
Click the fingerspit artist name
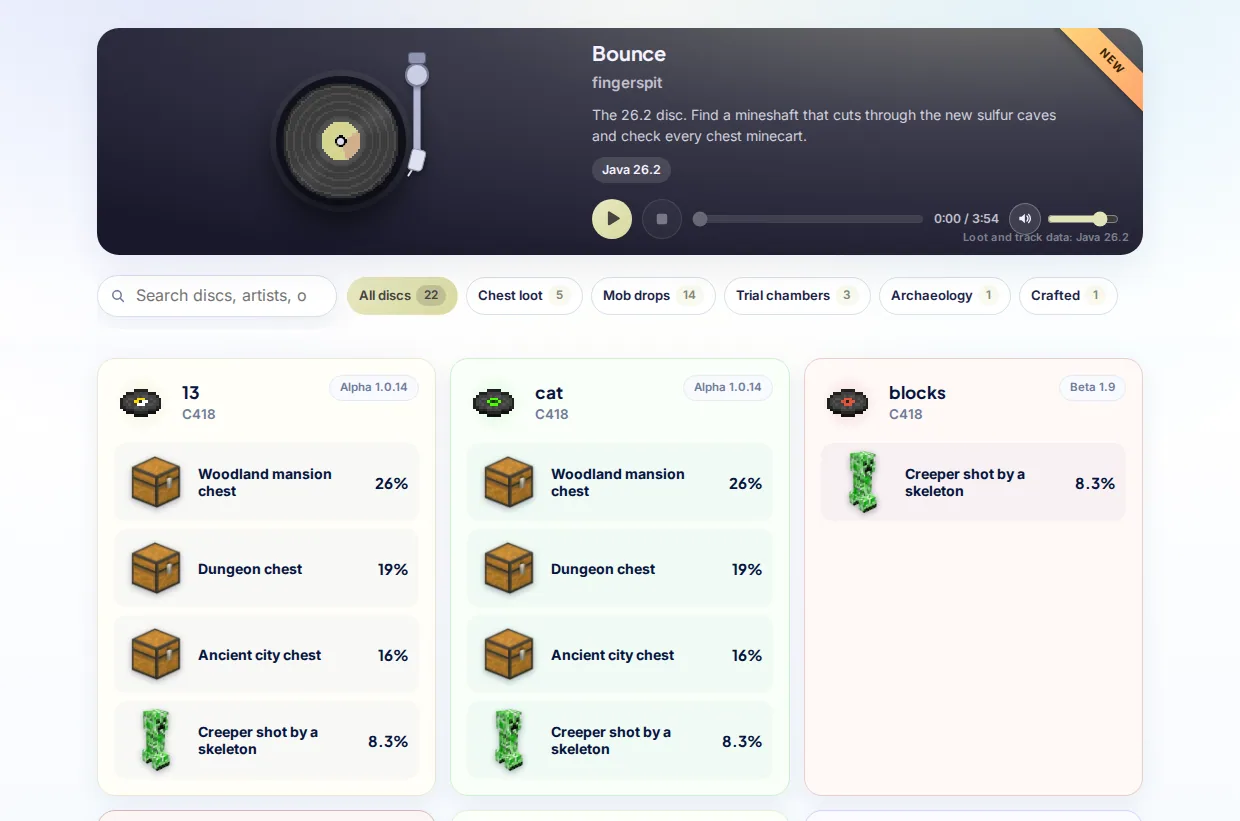coord(627,83)
